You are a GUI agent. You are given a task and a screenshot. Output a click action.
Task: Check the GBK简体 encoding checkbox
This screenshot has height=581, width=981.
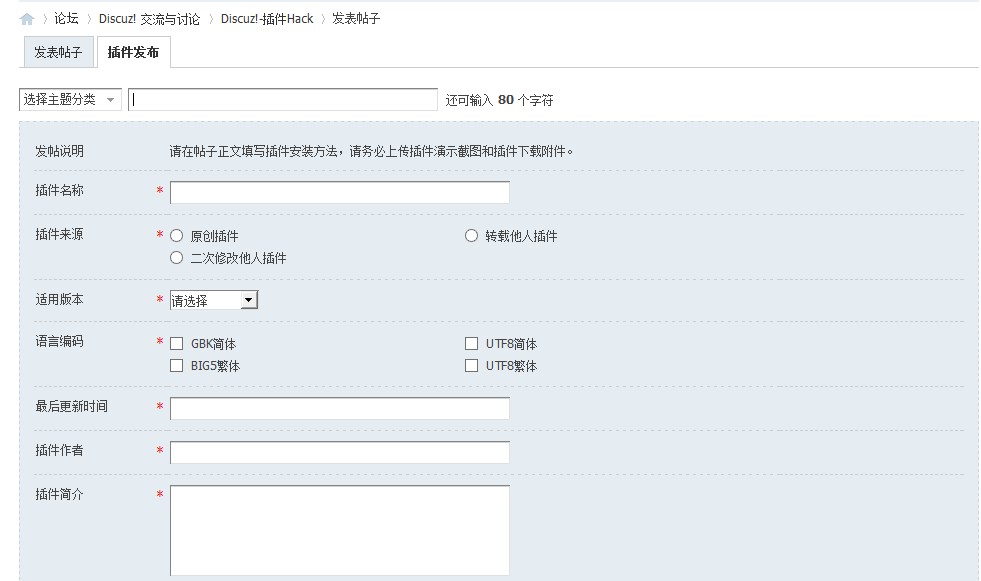click(x=176, y=343)
